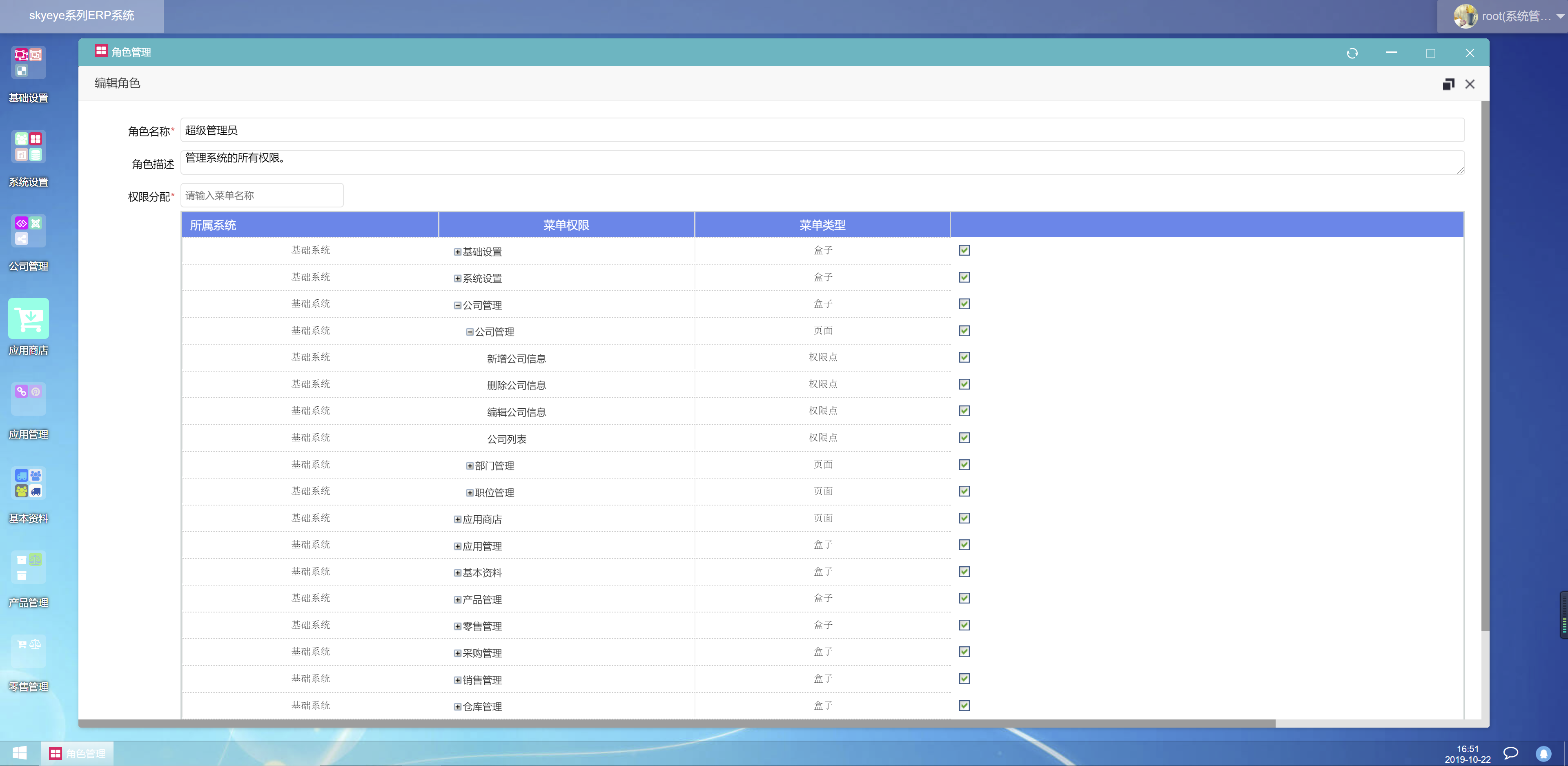Viewport: 1568px width, 766px height.
Task: Click the copy/duplicate icon in editor
Action: (x=1448, y=84)
